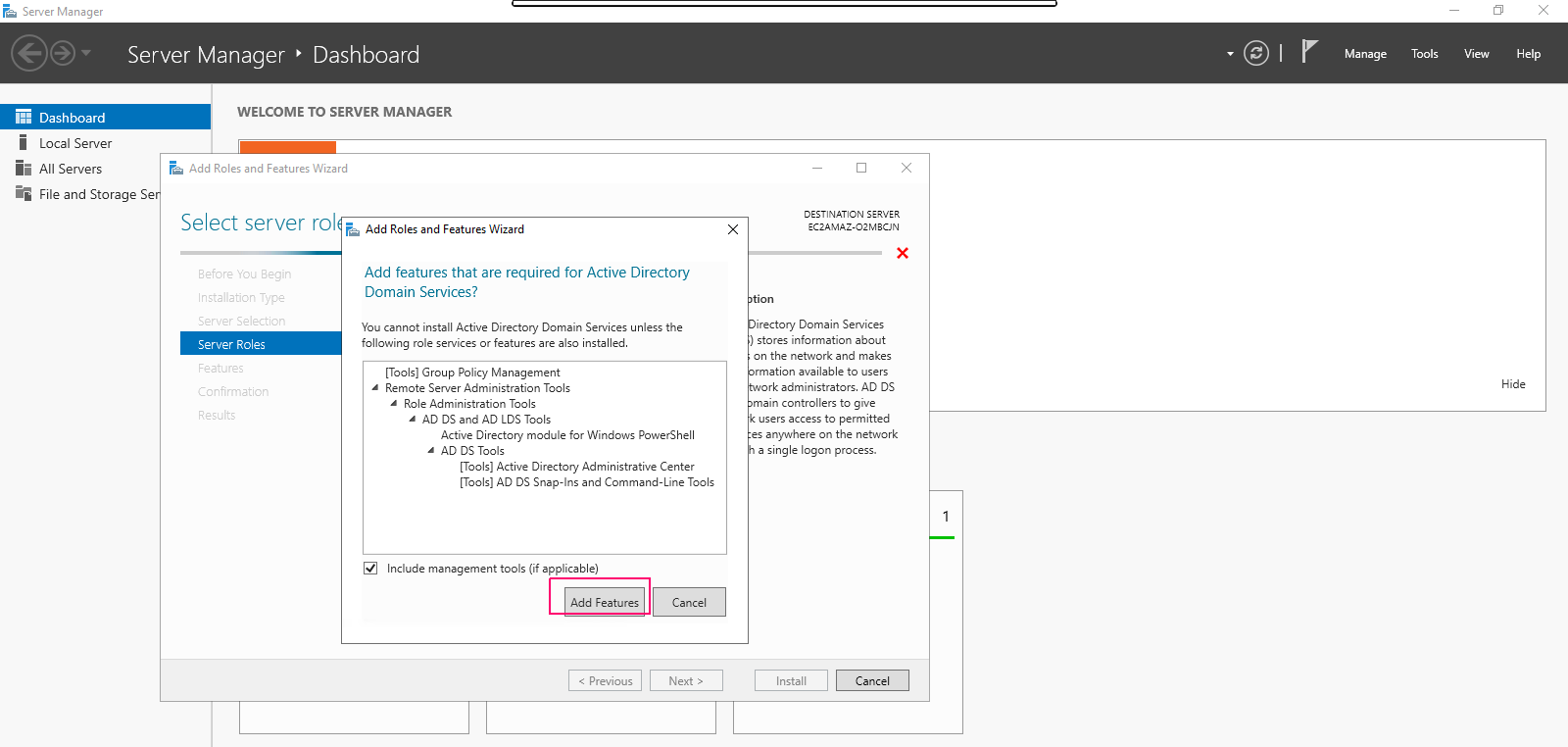
Task: Click Confirmation wizard step
Action: pos(233,391)
